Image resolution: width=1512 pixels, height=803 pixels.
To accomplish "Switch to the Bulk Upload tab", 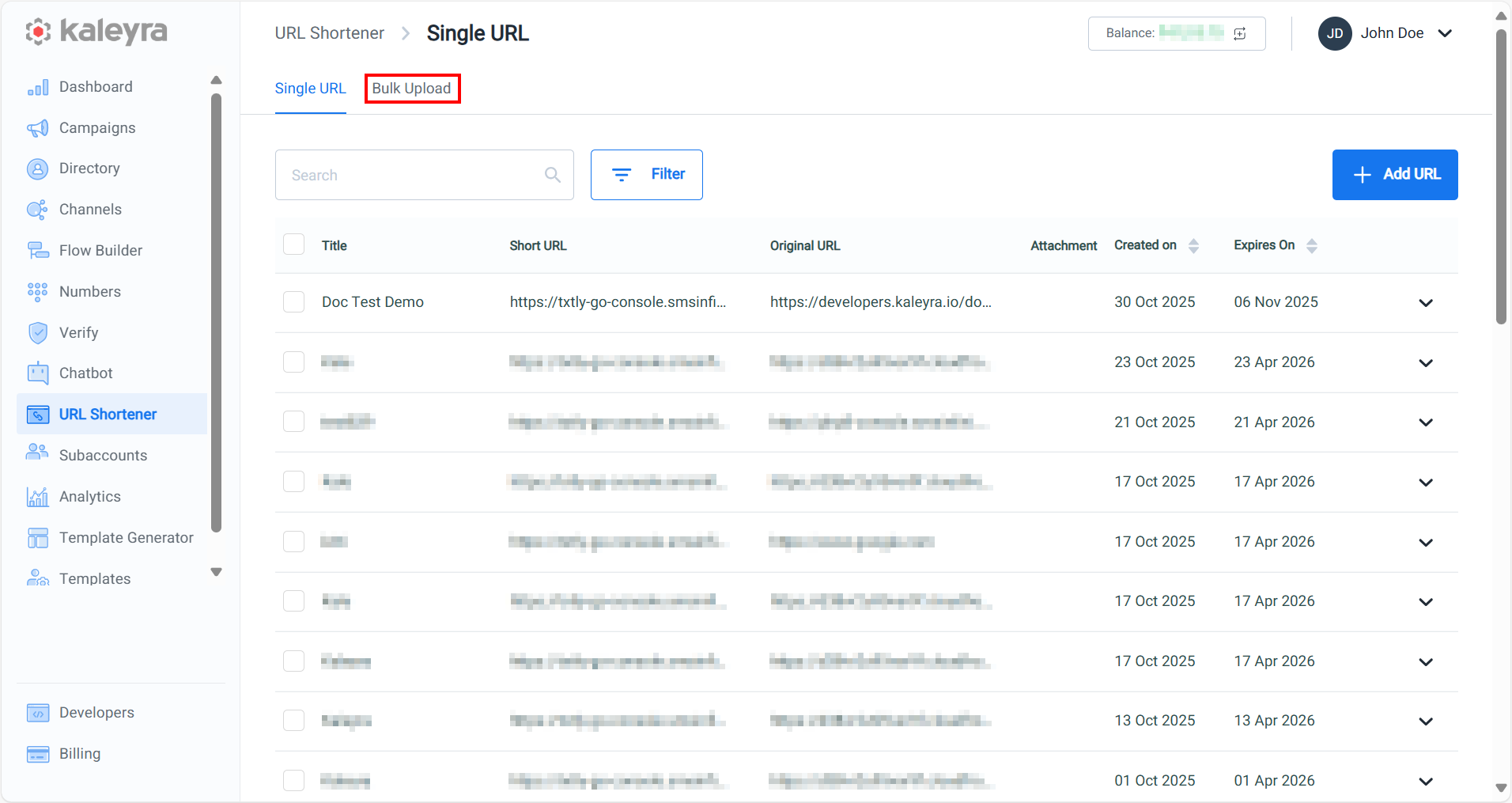I will pos(412,89).
